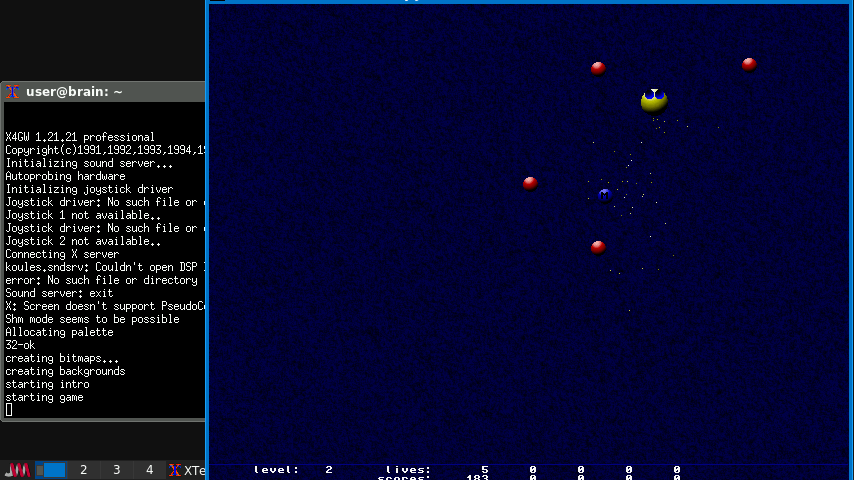The width and height of the screenshot is (854, 480).
Task: Switch to workspace 4 in the pager
Action: pyautogui.click(x=149, y=470)
